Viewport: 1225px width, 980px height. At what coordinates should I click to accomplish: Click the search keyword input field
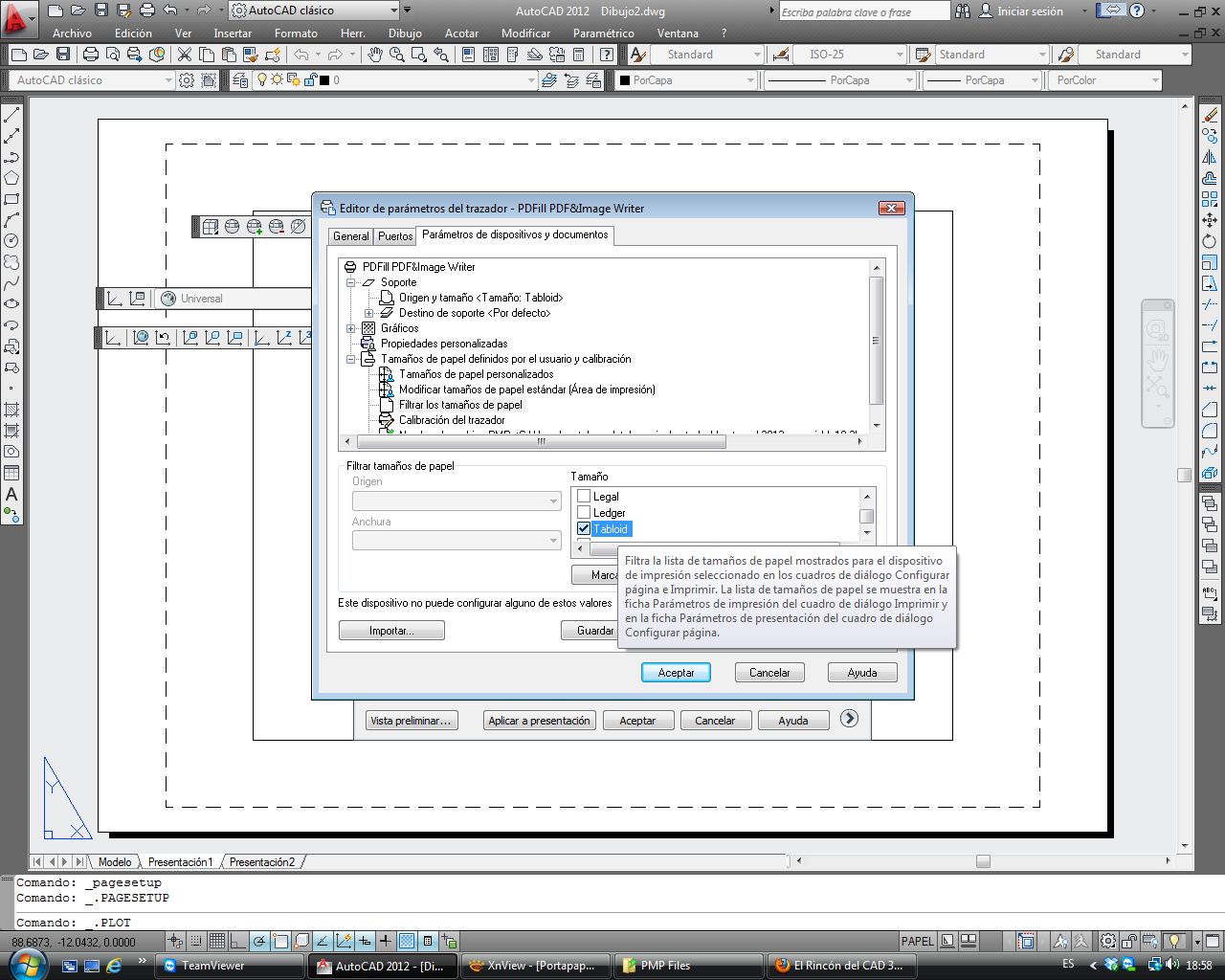pos(864,11)
